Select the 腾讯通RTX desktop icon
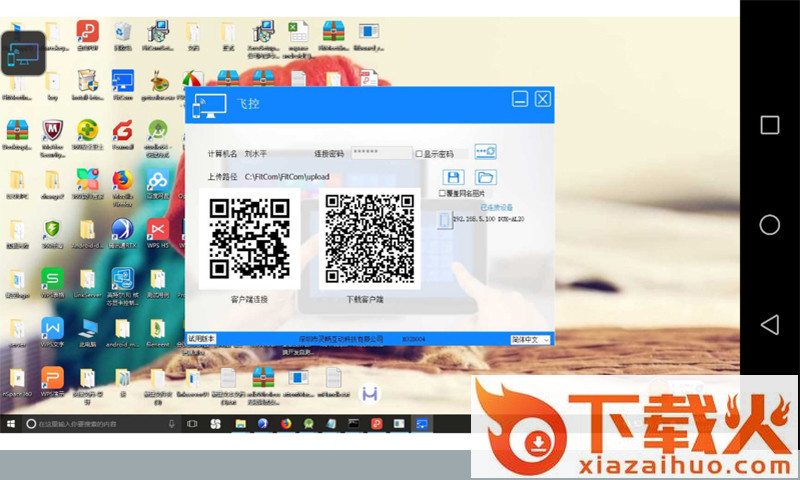The height and width of the screenshot is (480, 800). (x=122, y=233)
